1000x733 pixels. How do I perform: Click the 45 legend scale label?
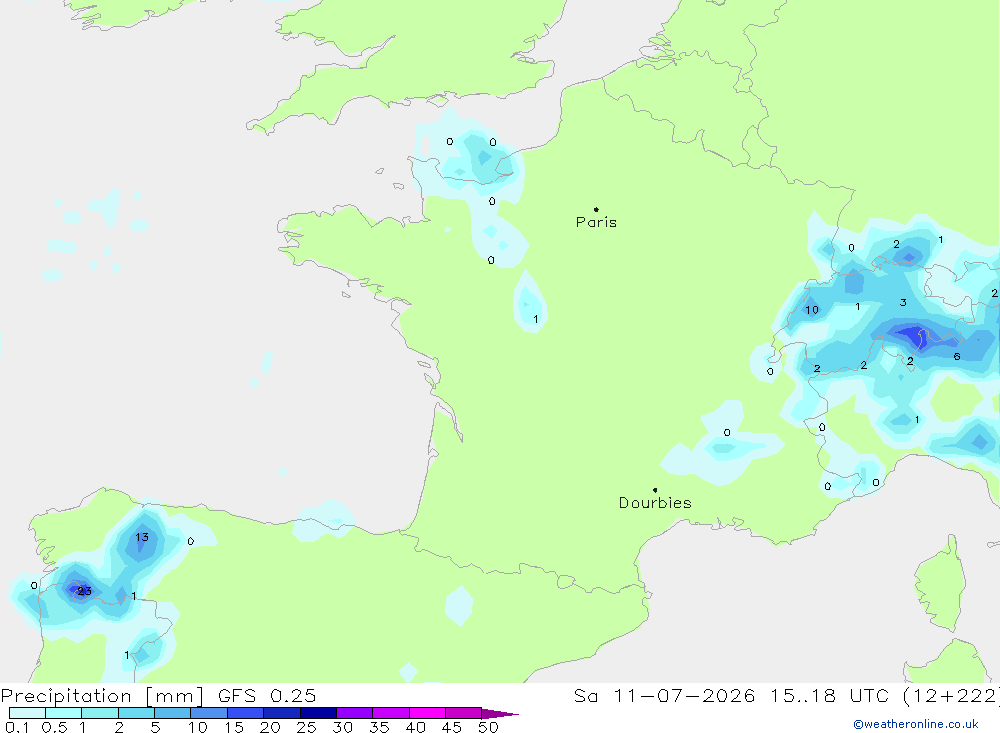coord(452,727)
